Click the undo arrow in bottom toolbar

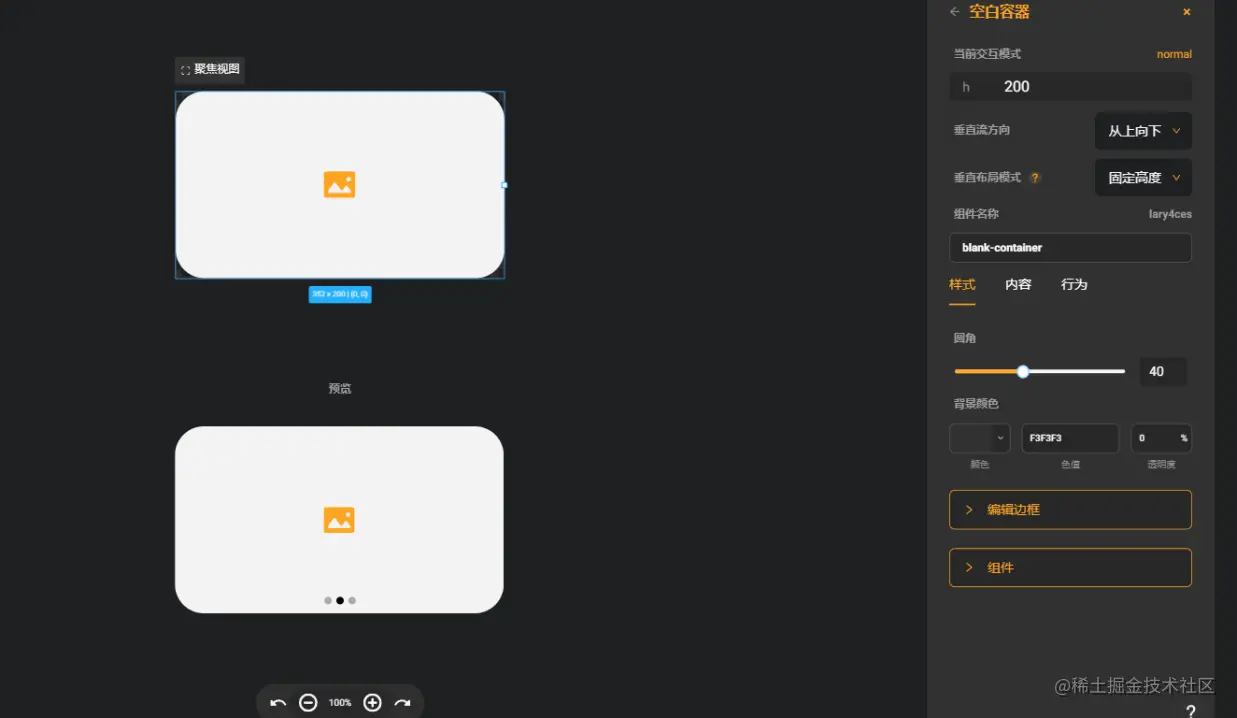(x=278, y=703)
